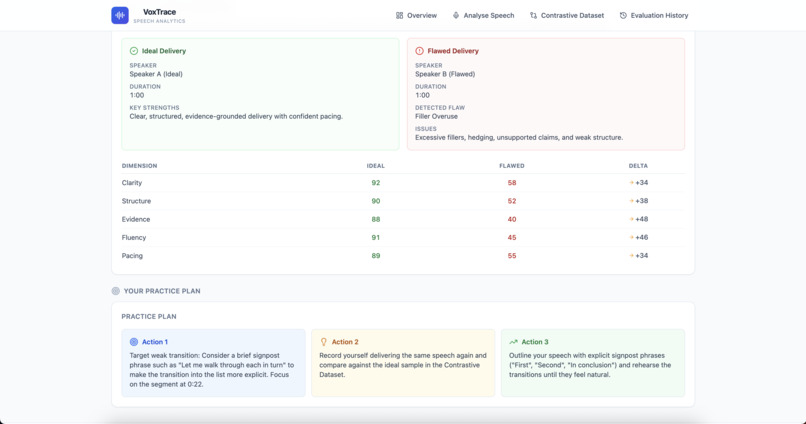Click the Ideal column header

pyautogui.click(x=376, y=165)
